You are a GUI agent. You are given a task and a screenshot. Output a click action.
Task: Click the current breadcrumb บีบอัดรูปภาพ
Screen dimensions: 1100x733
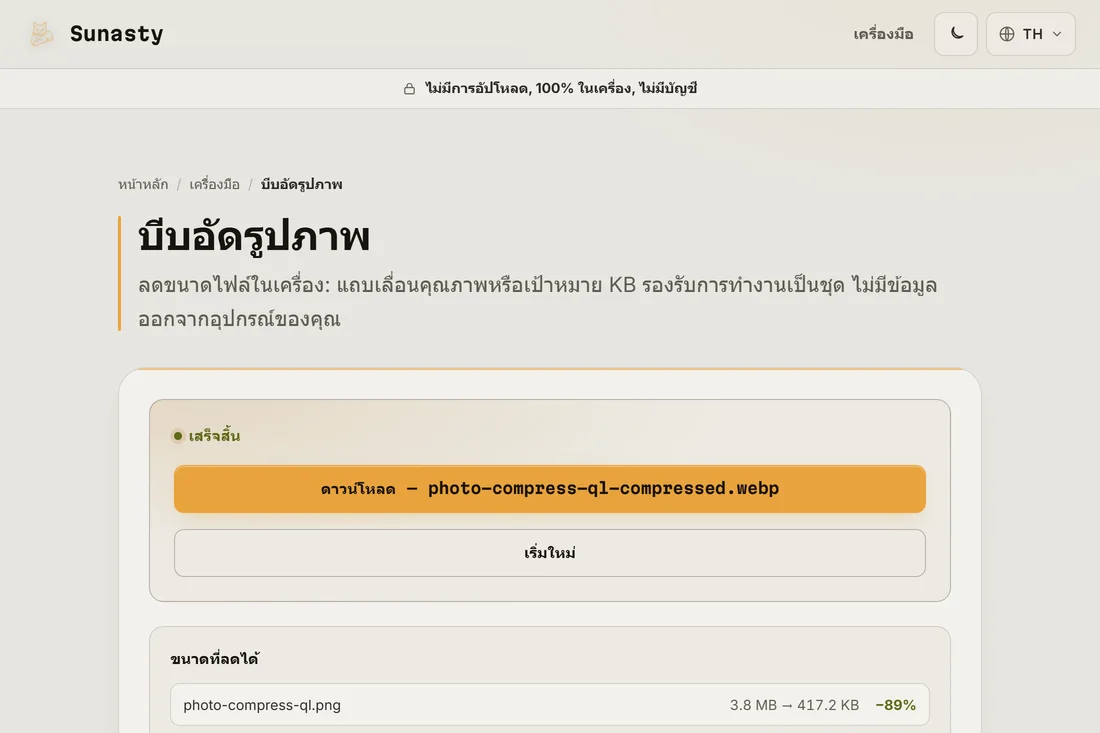(x=301, y=184)
